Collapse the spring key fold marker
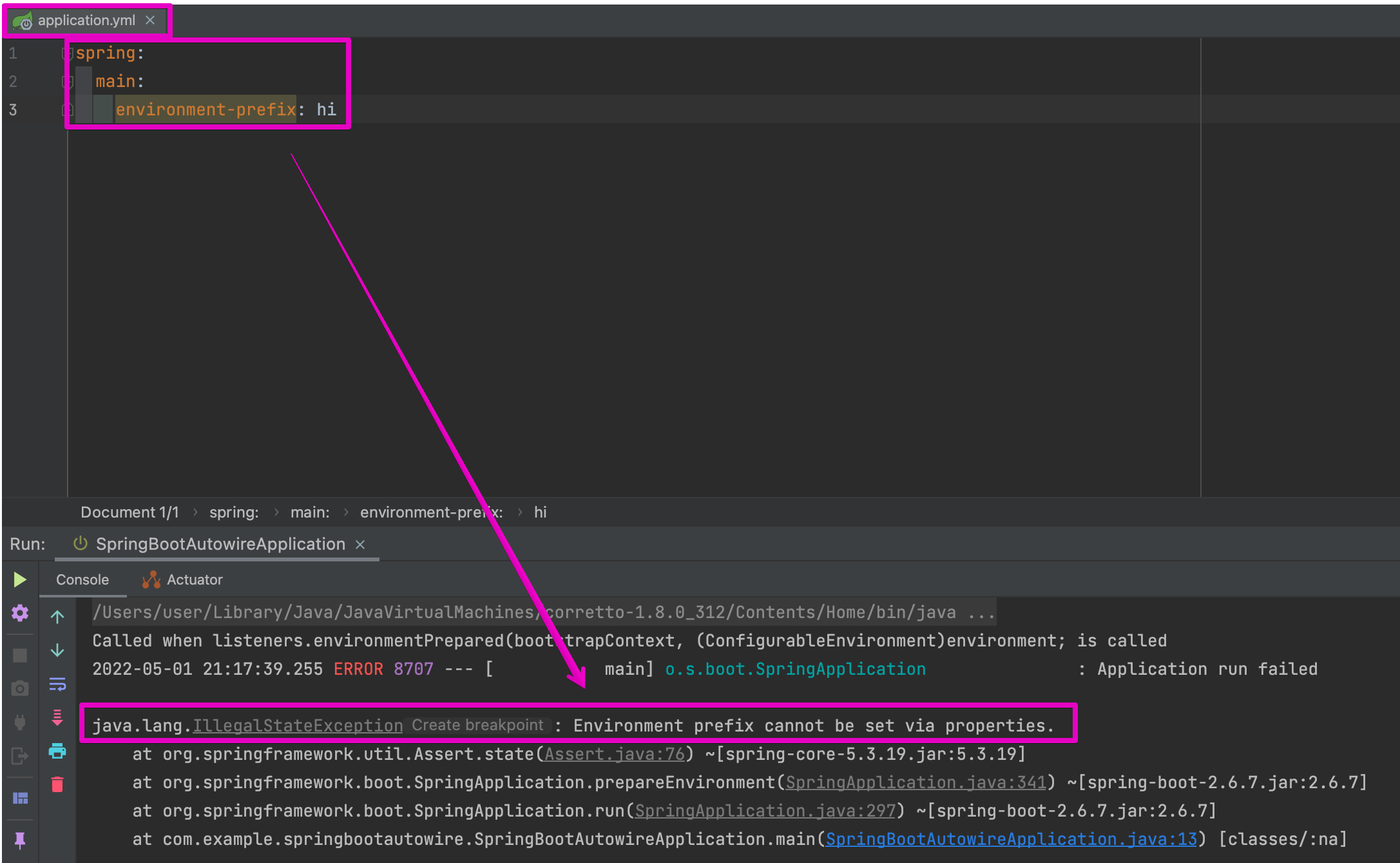The image size is (1400, 863). [67, 53]
